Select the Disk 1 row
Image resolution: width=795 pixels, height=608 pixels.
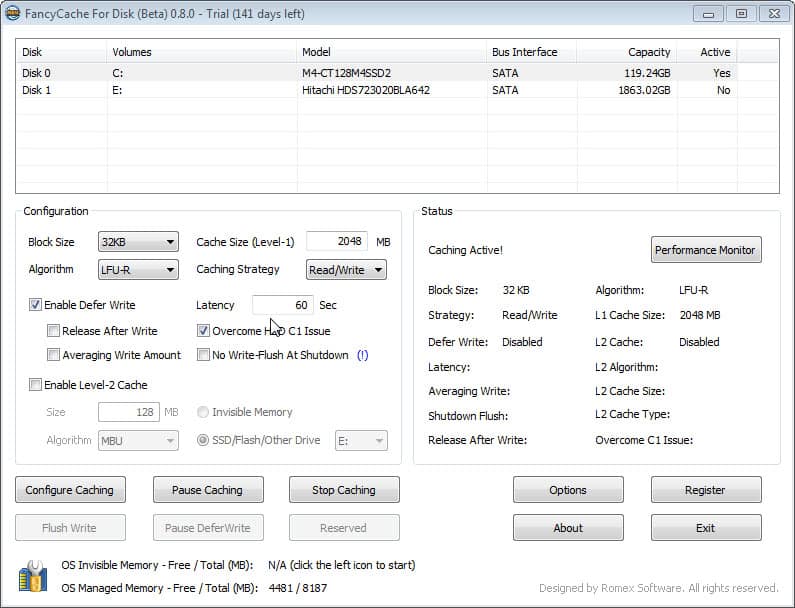point(377,90)
